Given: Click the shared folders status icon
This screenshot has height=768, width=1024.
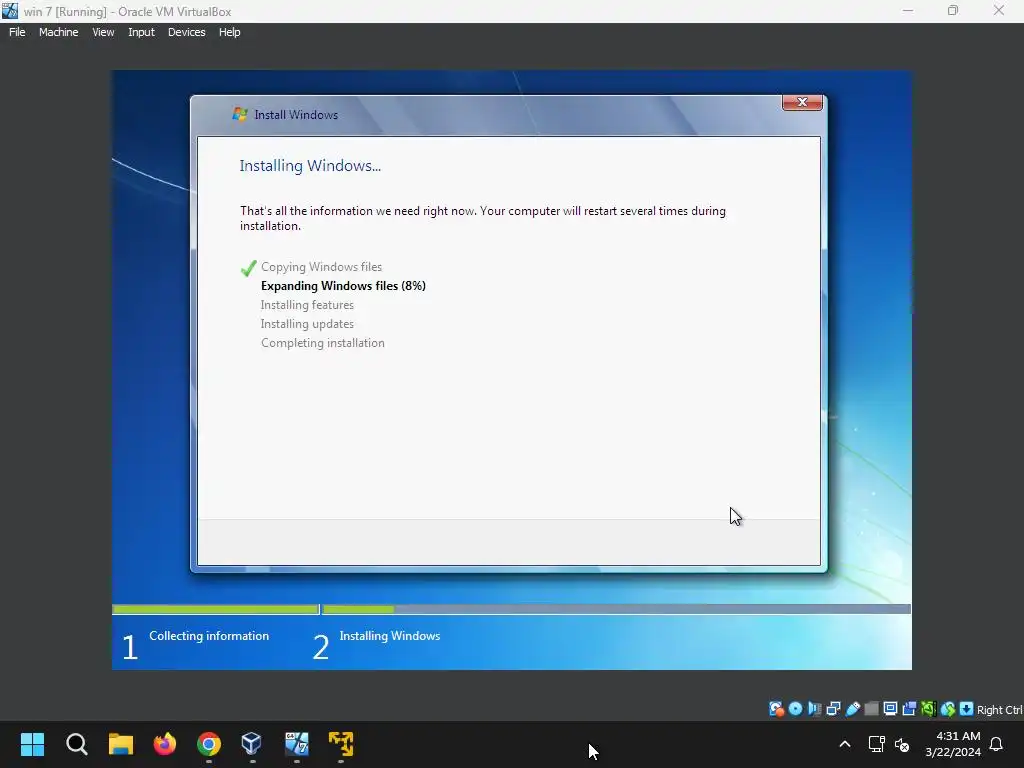Looking at the screenshot, I should coord(871,709).
